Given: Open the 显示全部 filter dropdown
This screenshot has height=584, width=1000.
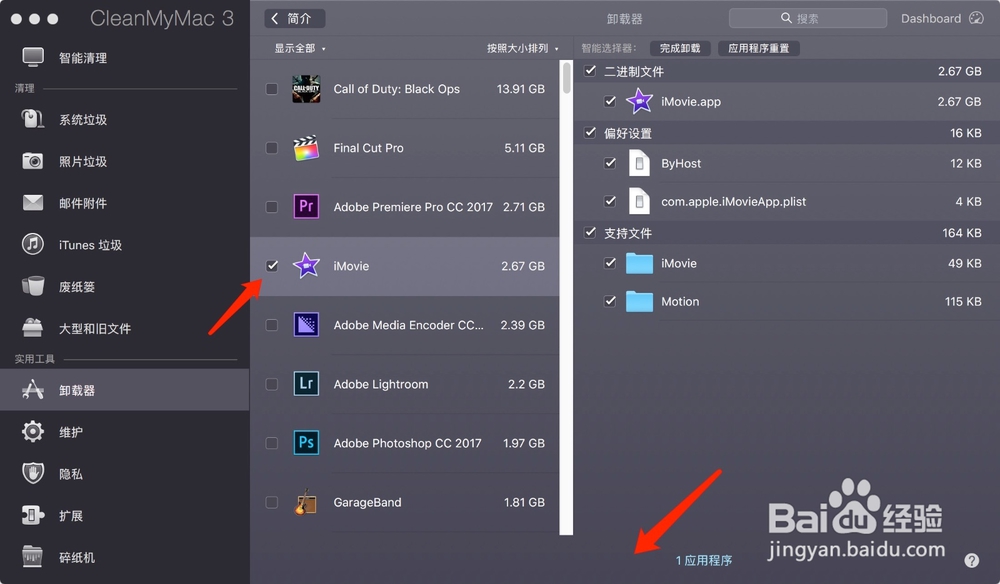Looking at the screenshot, I should 300,48.
